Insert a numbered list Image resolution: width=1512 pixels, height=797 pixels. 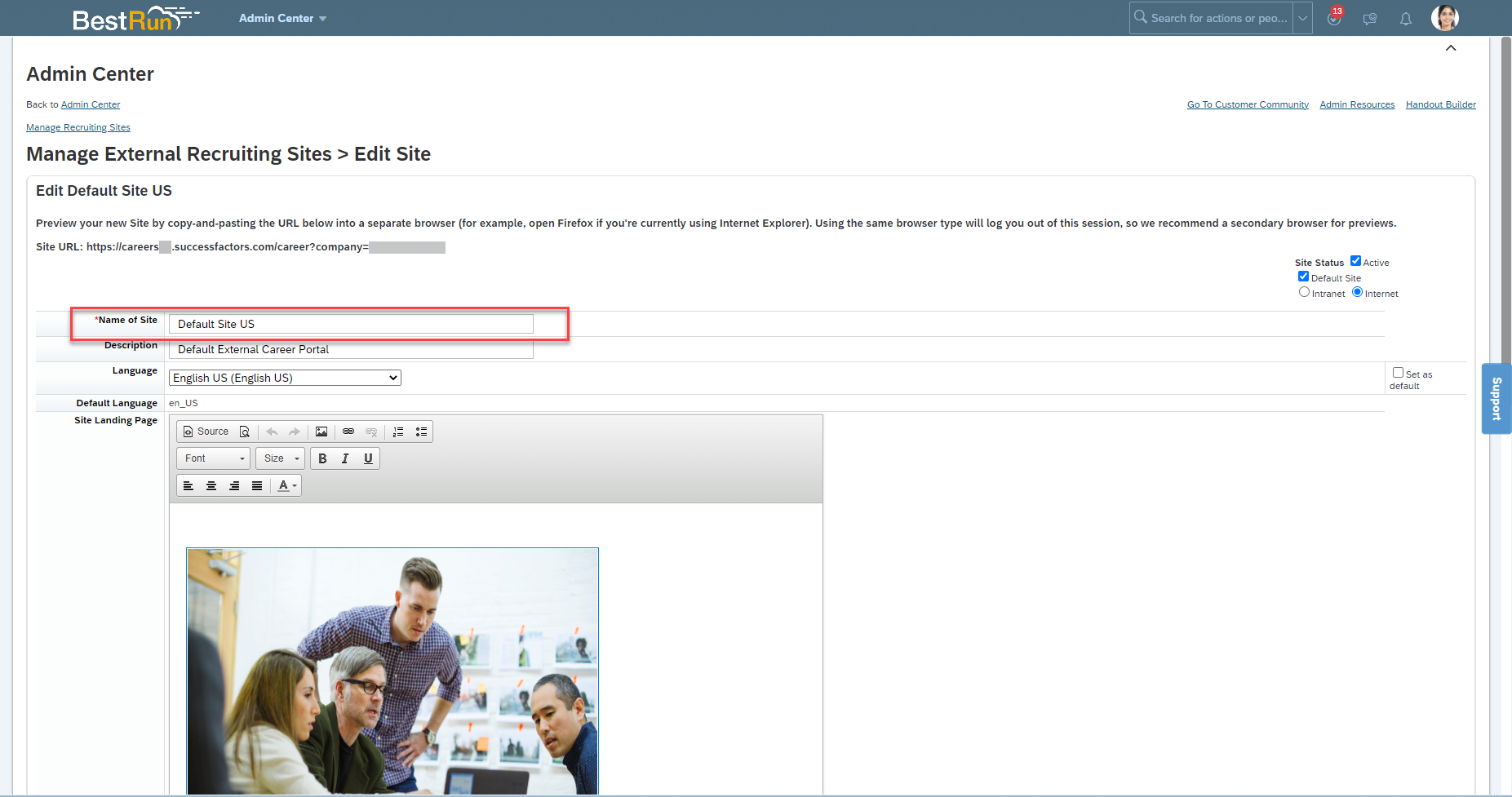click(398, 432)
